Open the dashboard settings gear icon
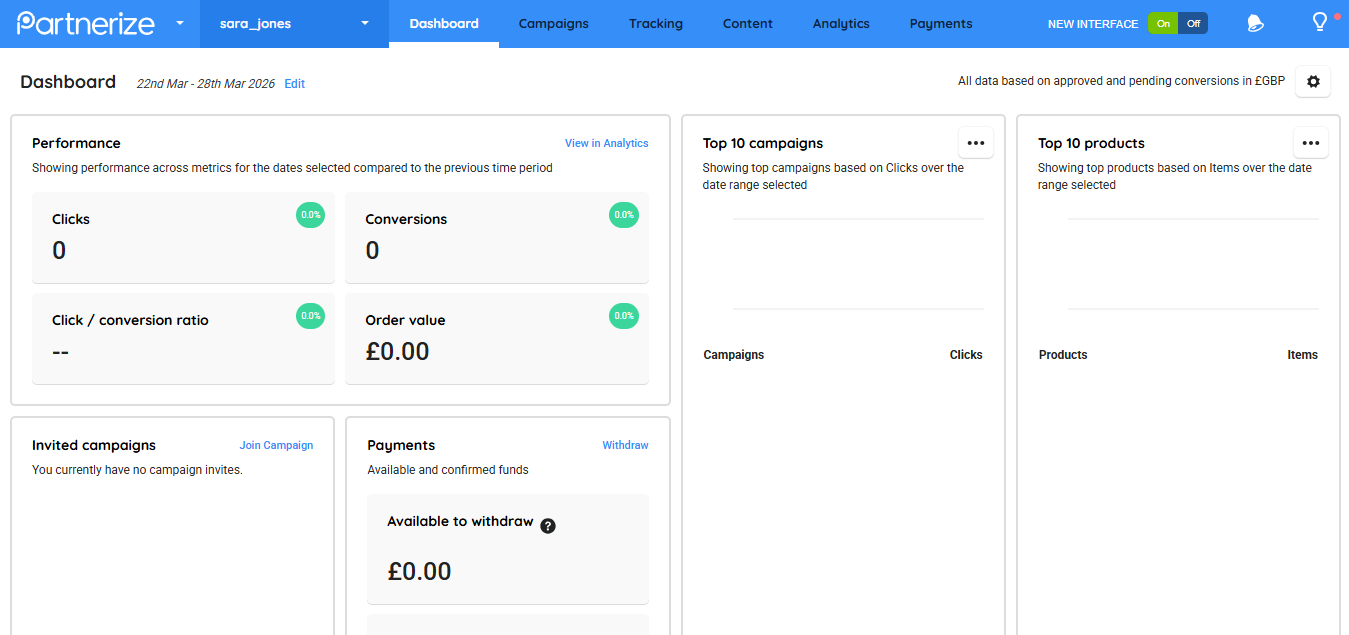This screenshot has height=635, width=1349. (1313, 82)
